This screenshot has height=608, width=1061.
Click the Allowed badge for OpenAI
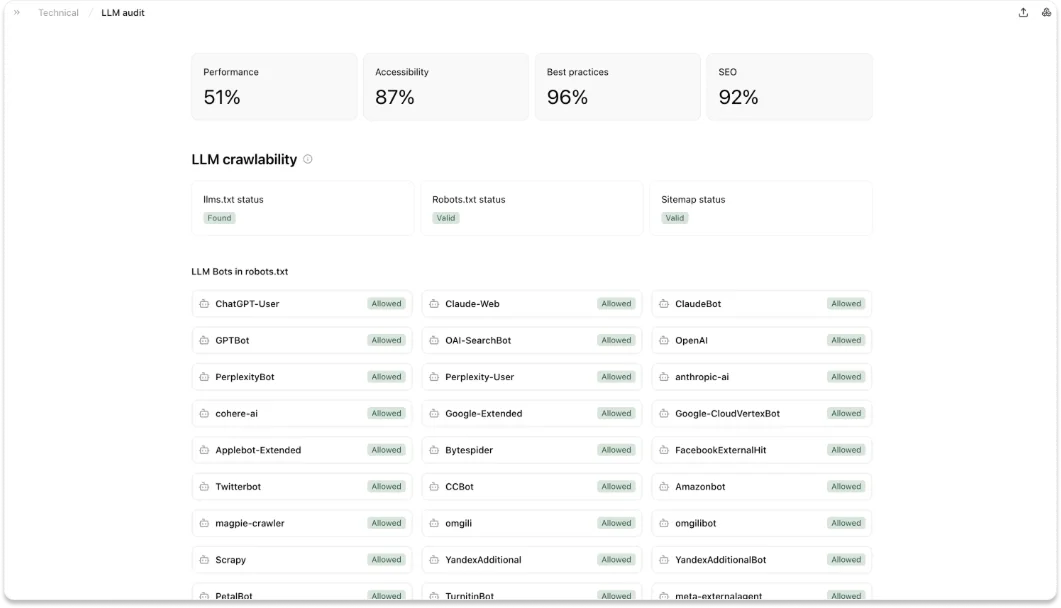pos(846,340)
